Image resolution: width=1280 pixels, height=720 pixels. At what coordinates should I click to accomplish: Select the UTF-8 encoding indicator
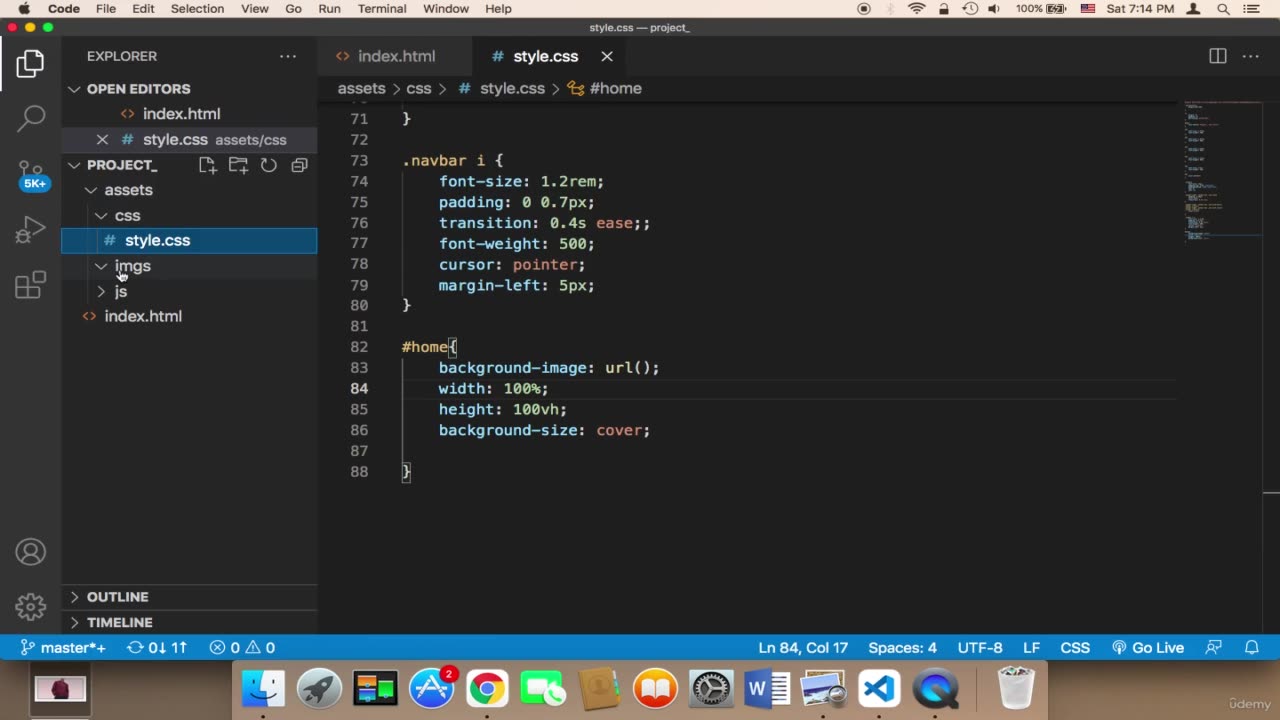coord(980,648)
